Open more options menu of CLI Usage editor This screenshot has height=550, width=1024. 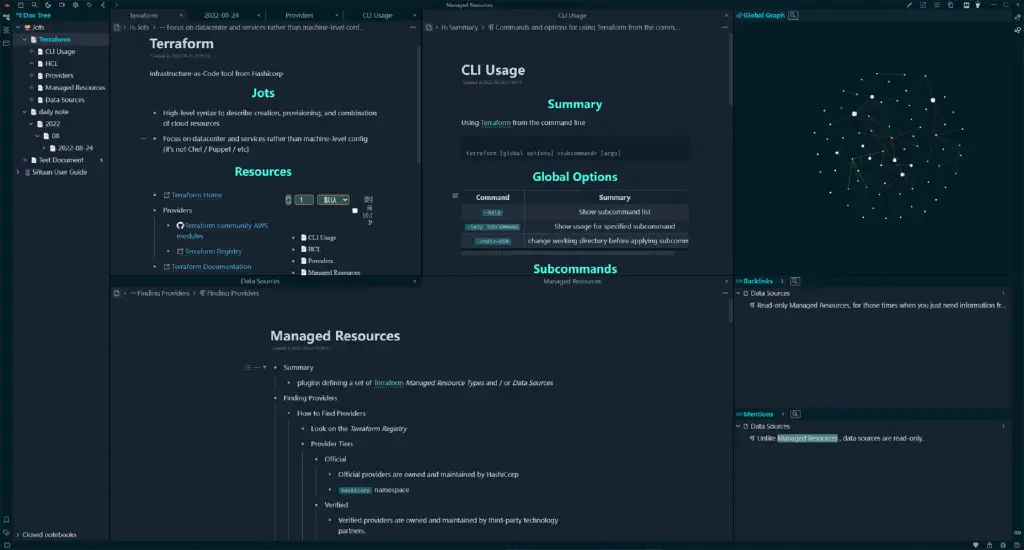tap(724, 27)
